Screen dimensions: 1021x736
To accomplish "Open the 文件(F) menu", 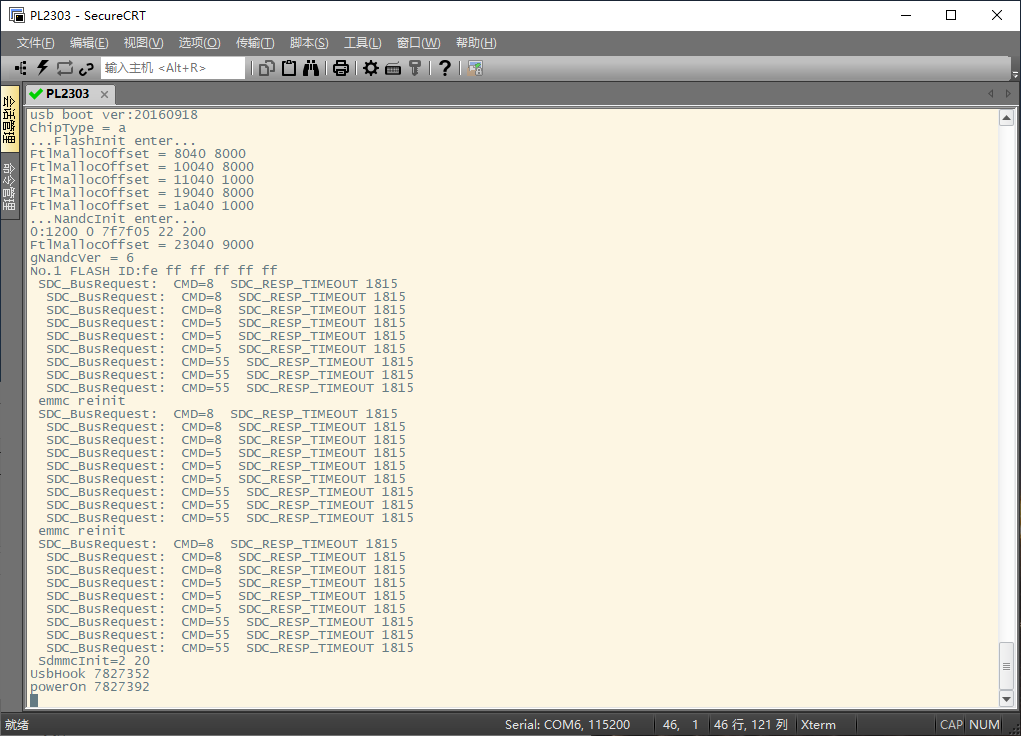I will pos(35,43).
